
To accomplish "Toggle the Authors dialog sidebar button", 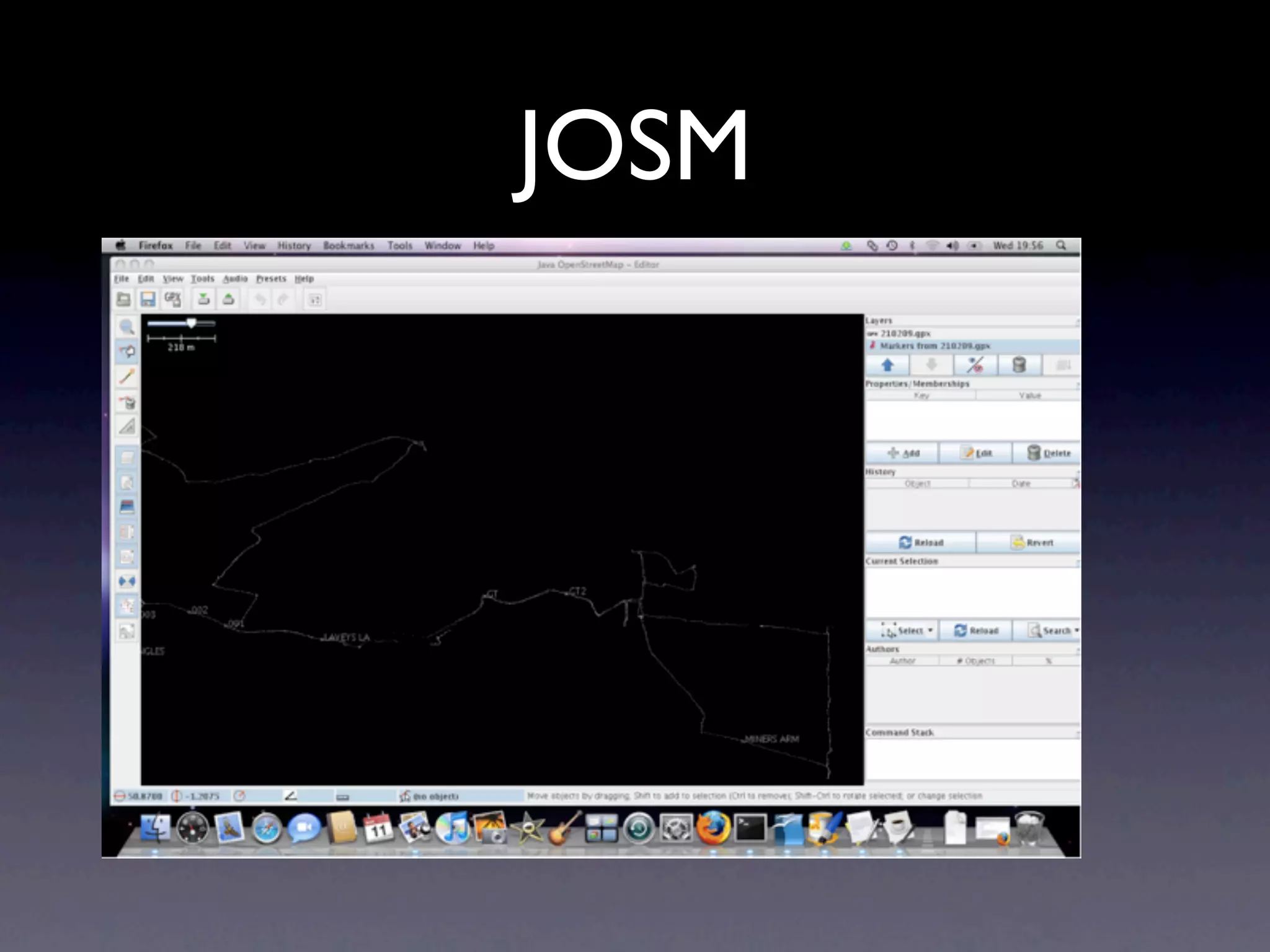I will pos(127,557).
